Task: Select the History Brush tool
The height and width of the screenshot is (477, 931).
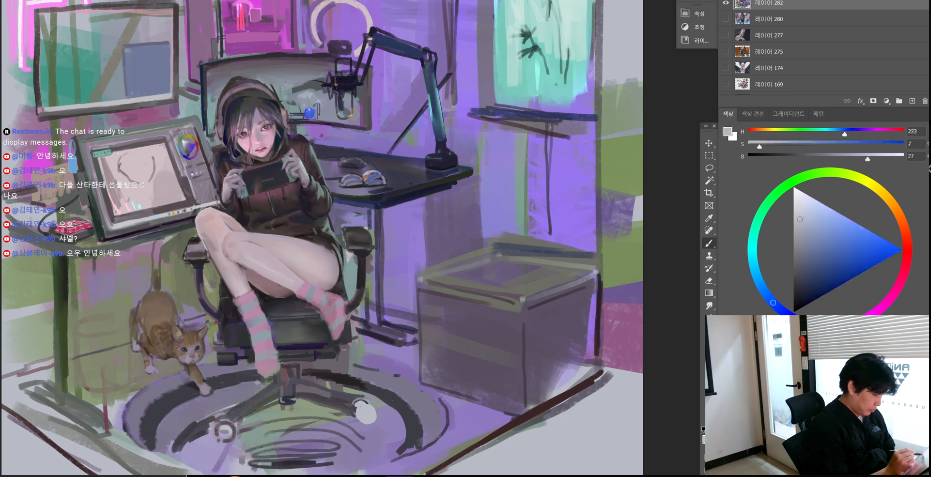Action: [x=709, y=268]
